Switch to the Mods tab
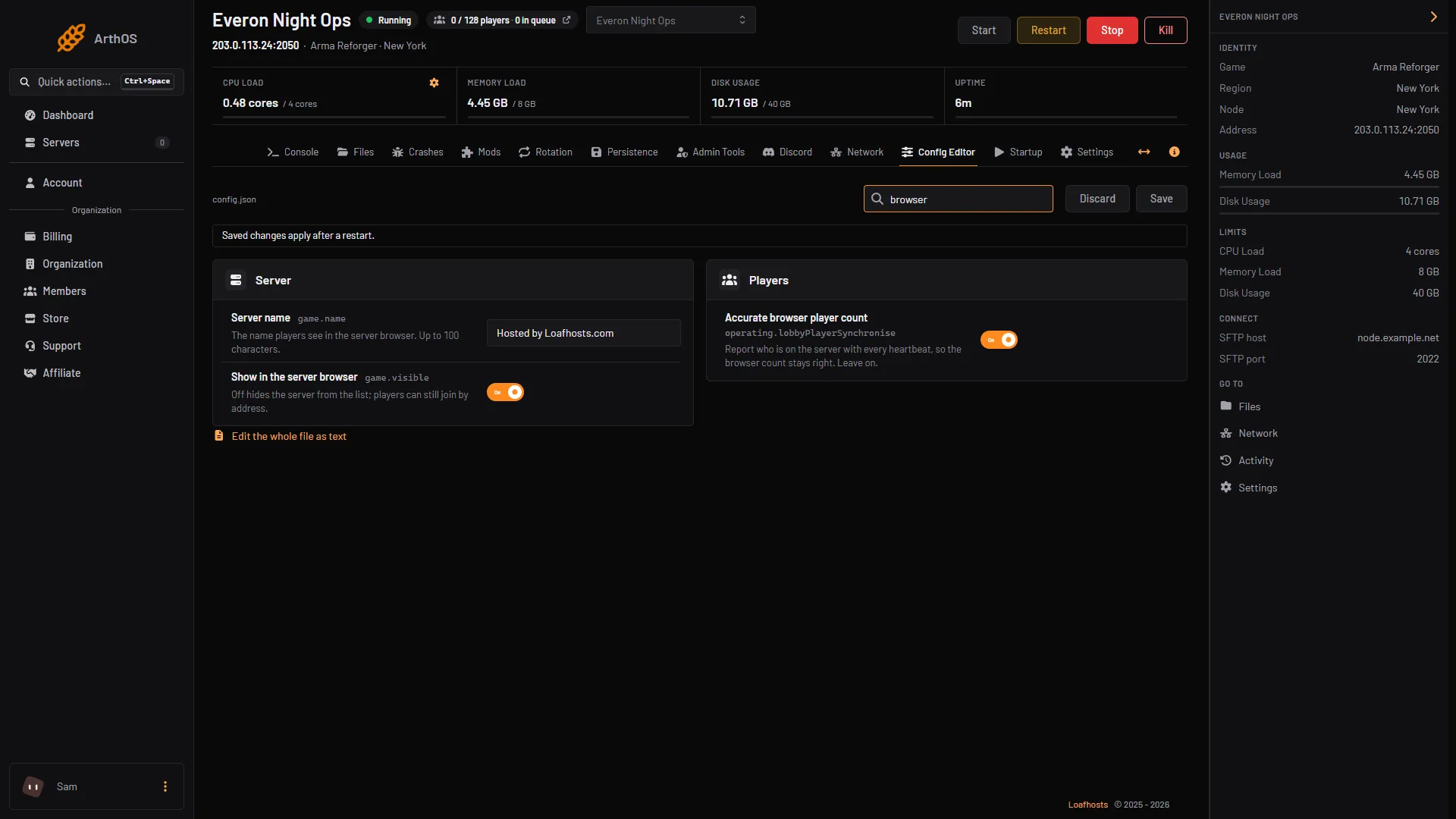The height and width of the screenshot is (819, 1456). (x=481, y=152)
